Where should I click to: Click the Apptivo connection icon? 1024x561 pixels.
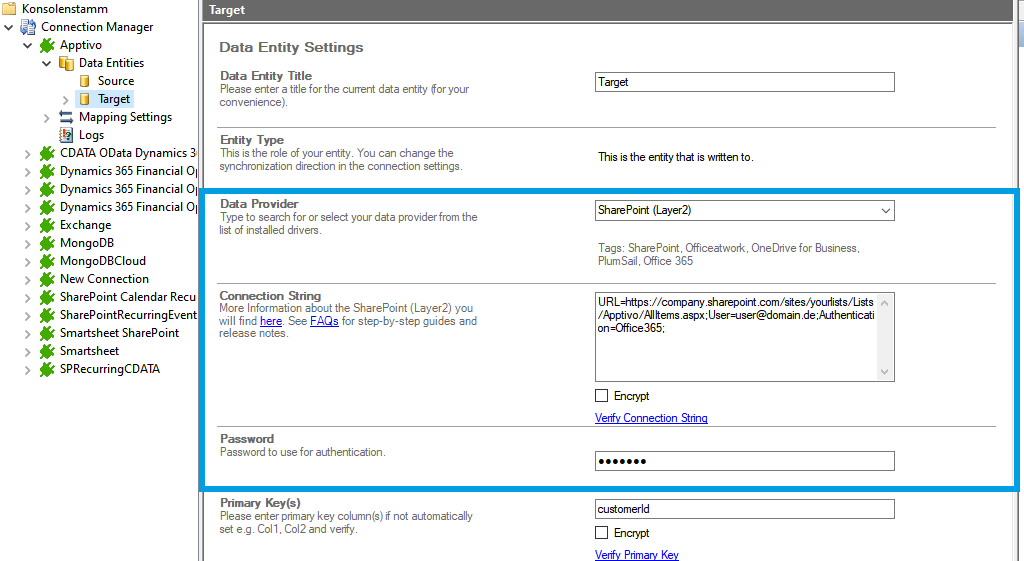[47, 45]
